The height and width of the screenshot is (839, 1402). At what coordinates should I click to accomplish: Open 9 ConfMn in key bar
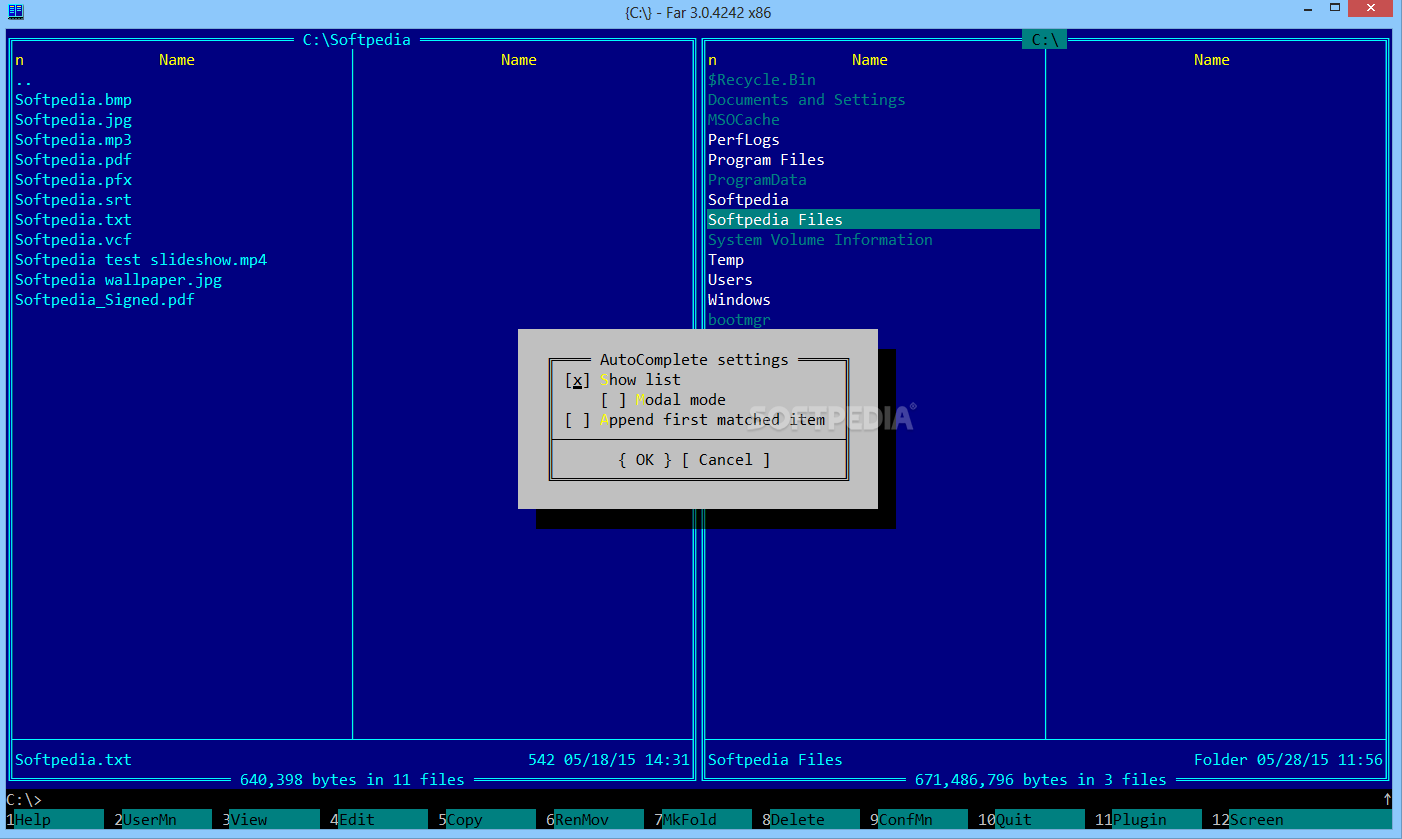click(x=918, y=820)
